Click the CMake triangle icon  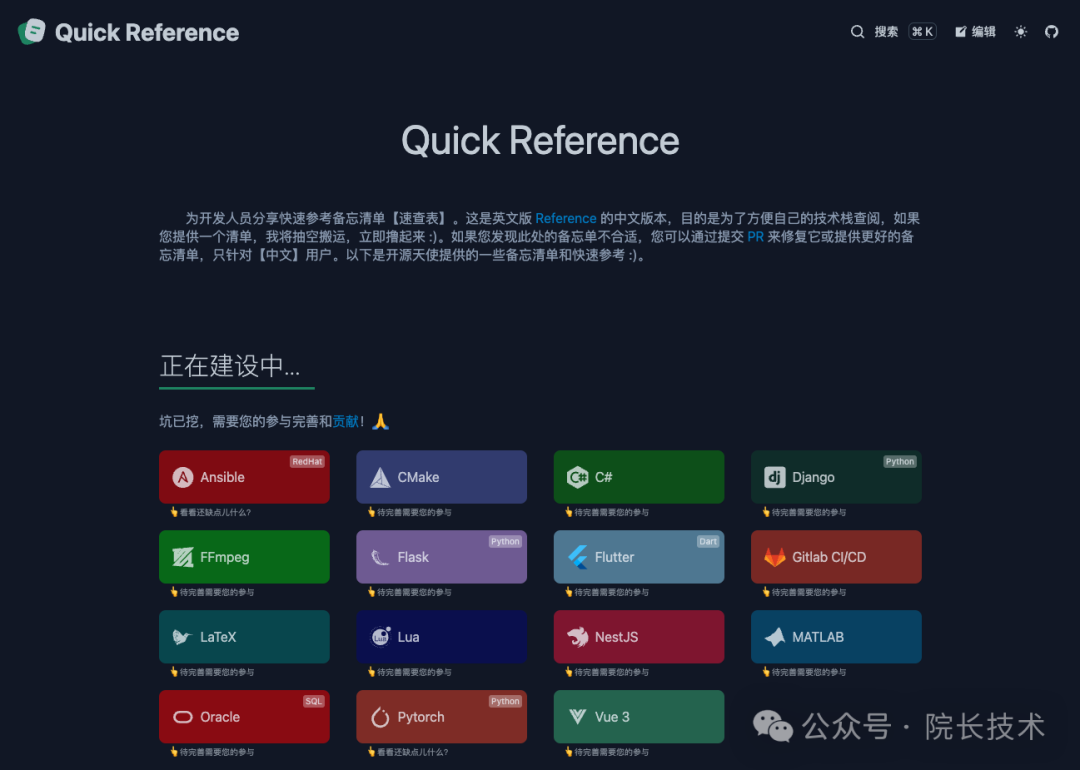[x=380, y=477]
